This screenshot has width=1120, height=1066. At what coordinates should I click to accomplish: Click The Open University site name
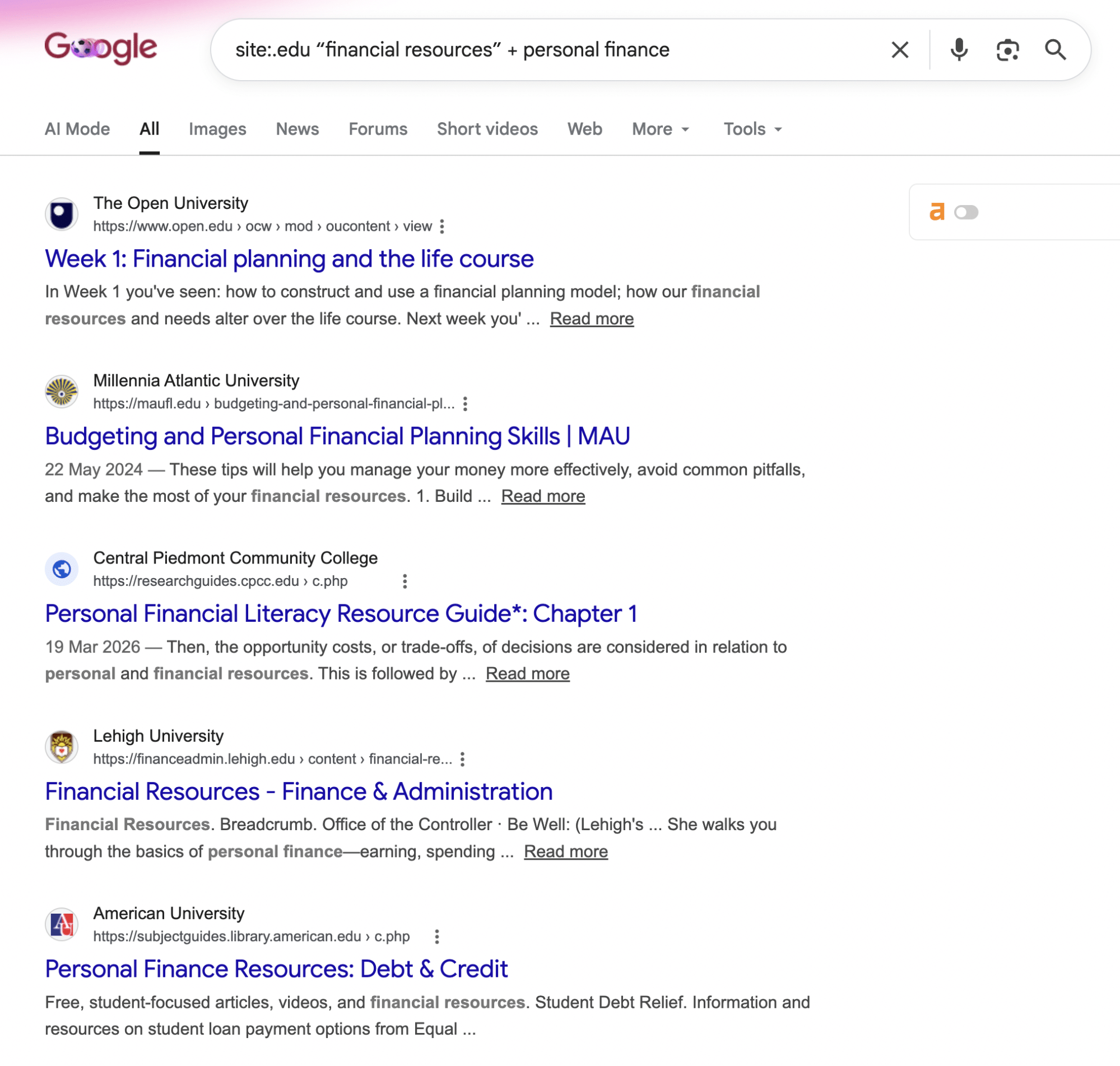[x=170, y=203]
